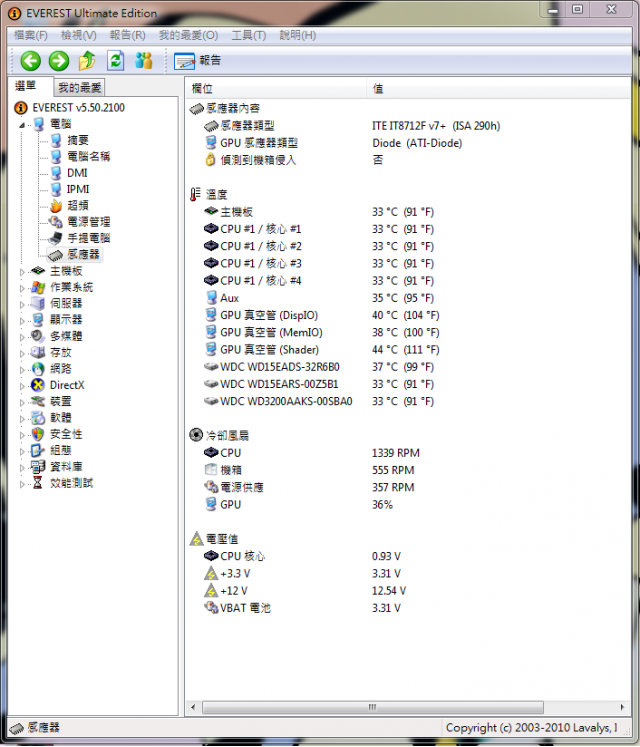Select EVEREST v5.50.2100 root node
Screen dimensions: 640x747
point(79,108)
